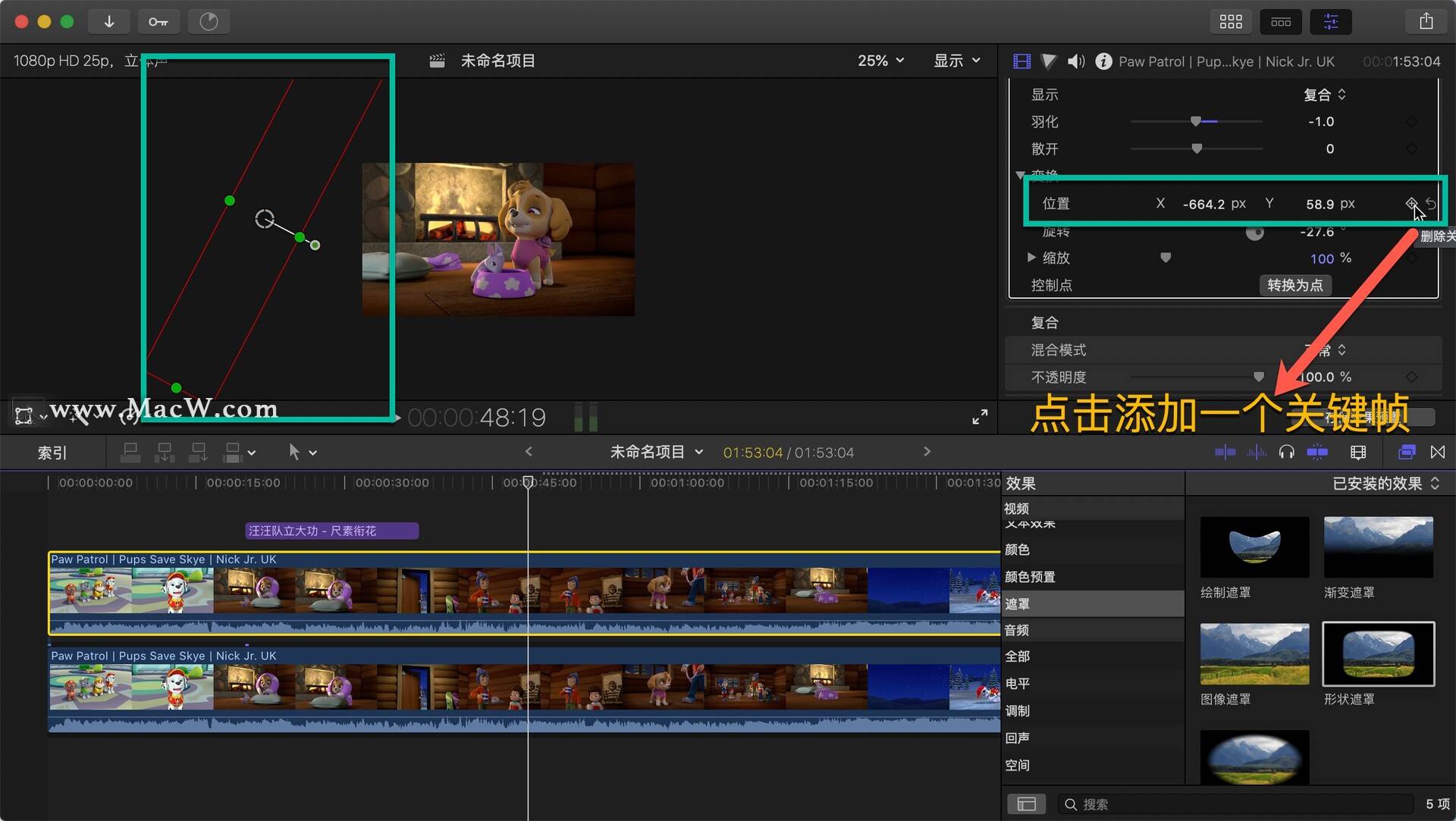Click the import media arrow icon

point(109,21)
